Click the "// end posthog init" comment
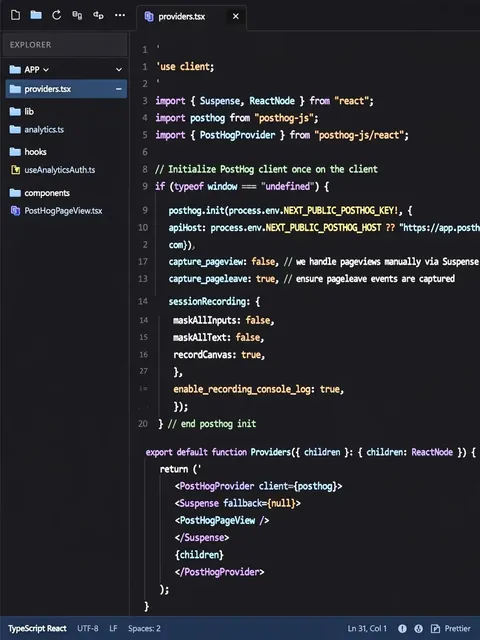Image resolution: width=480 pixels, height=640 pixels. coord(212,424)
